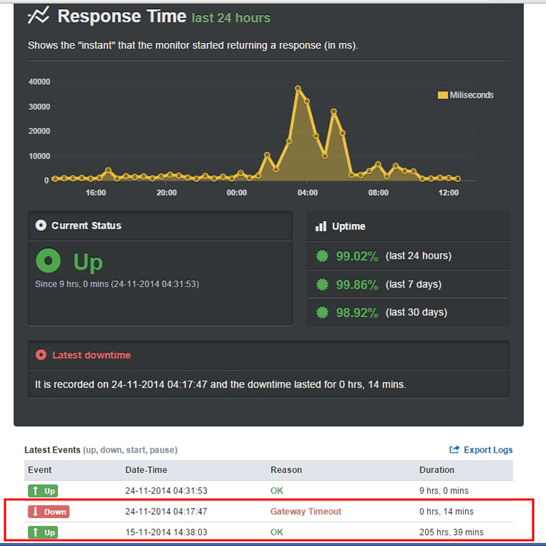
Task: Click the Event column header
Action: (40, 470)
